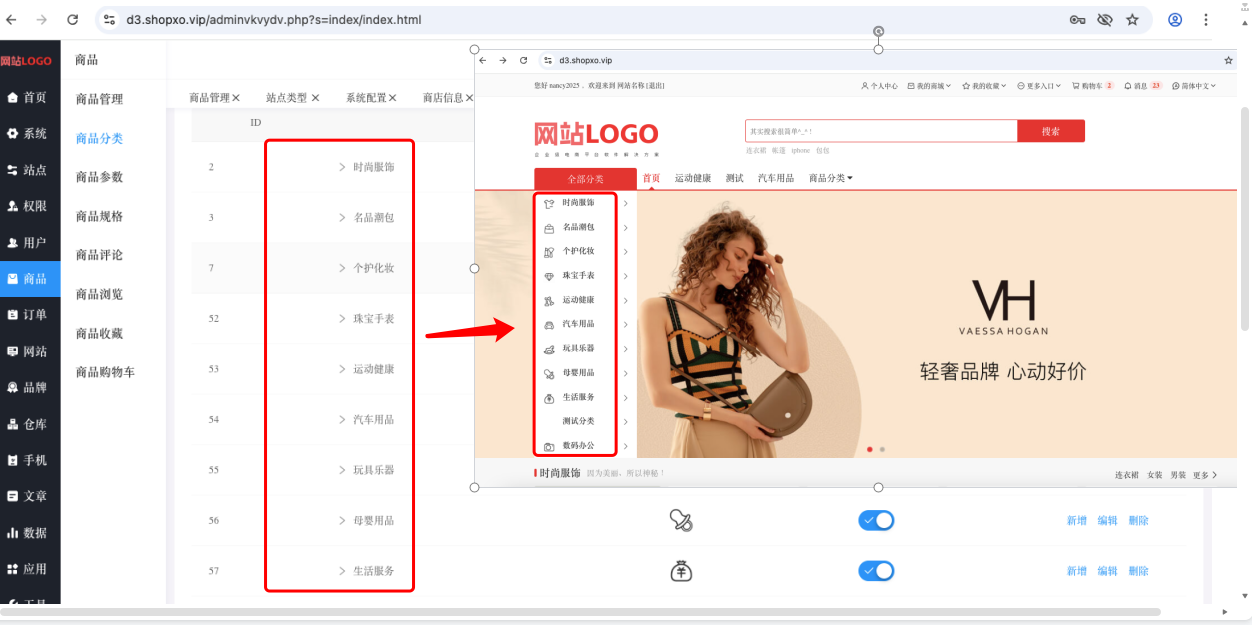The width and height of the screenshot is (1252, 625).
Task: Click the ID cell reading 53
Action: click(x=213, y=369)
